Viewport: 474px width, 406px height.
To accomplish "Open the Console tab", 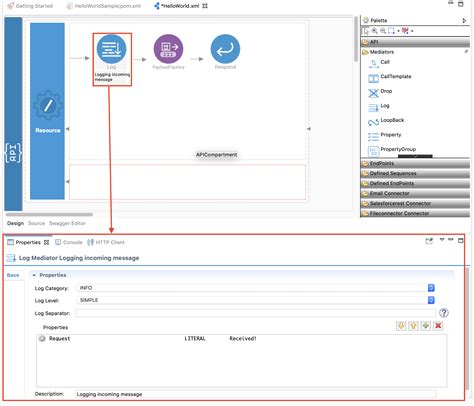I will (69, 242).
